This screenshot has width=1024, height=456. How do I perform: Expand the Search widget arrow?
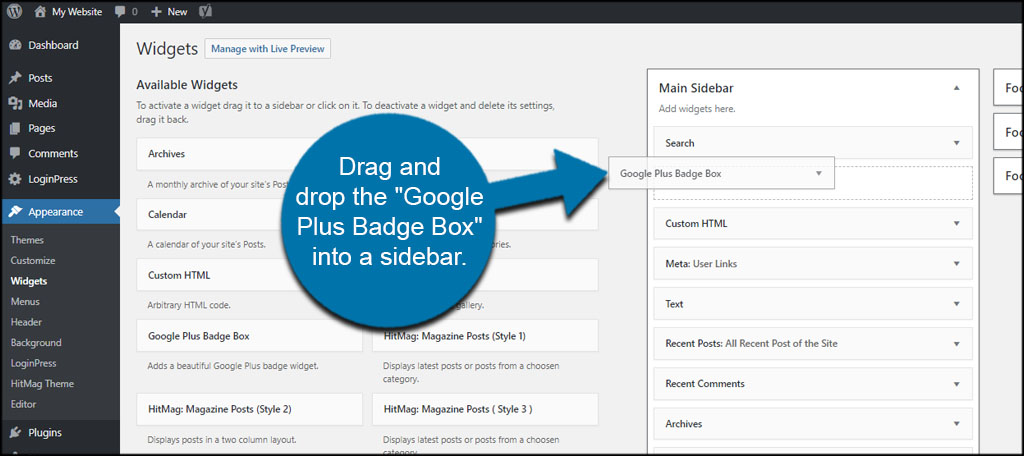pyautogui.click(x=957, y=142)
